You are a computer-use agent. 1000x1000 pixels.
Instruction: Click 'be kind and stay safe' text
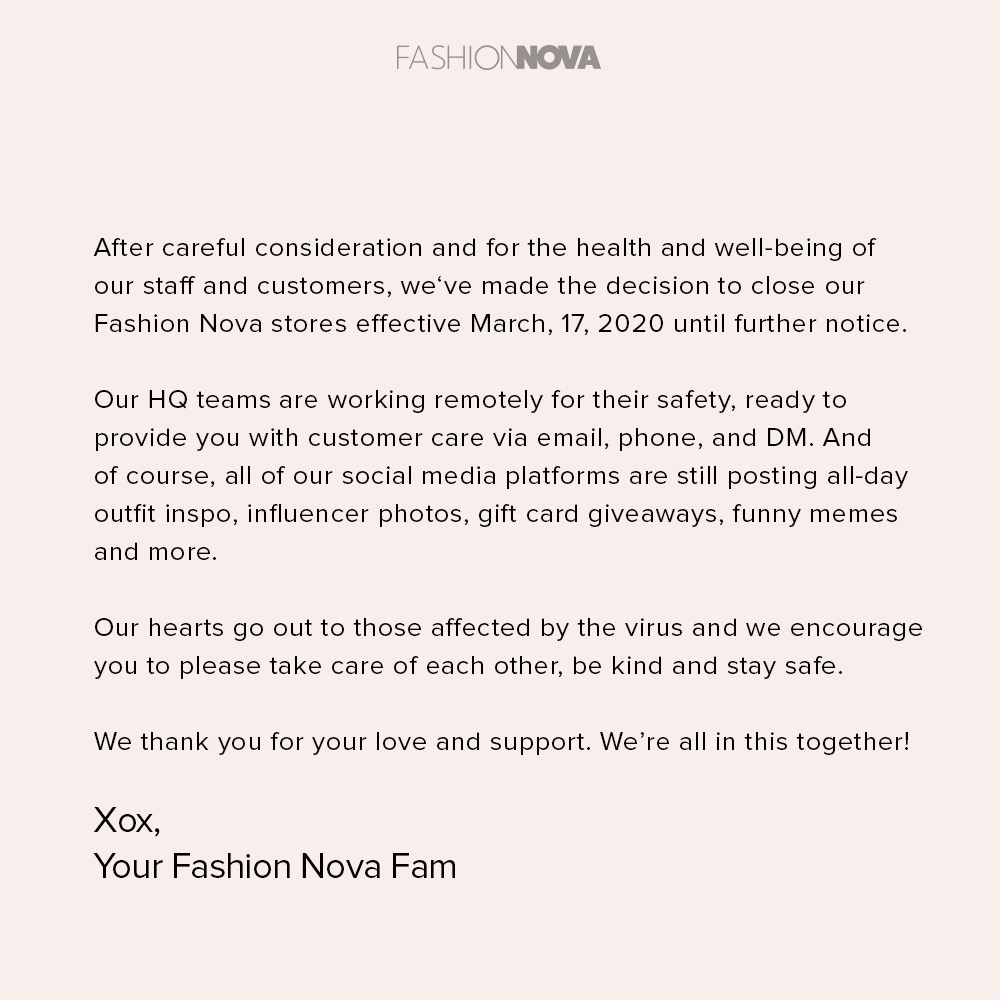click(708, 666)
